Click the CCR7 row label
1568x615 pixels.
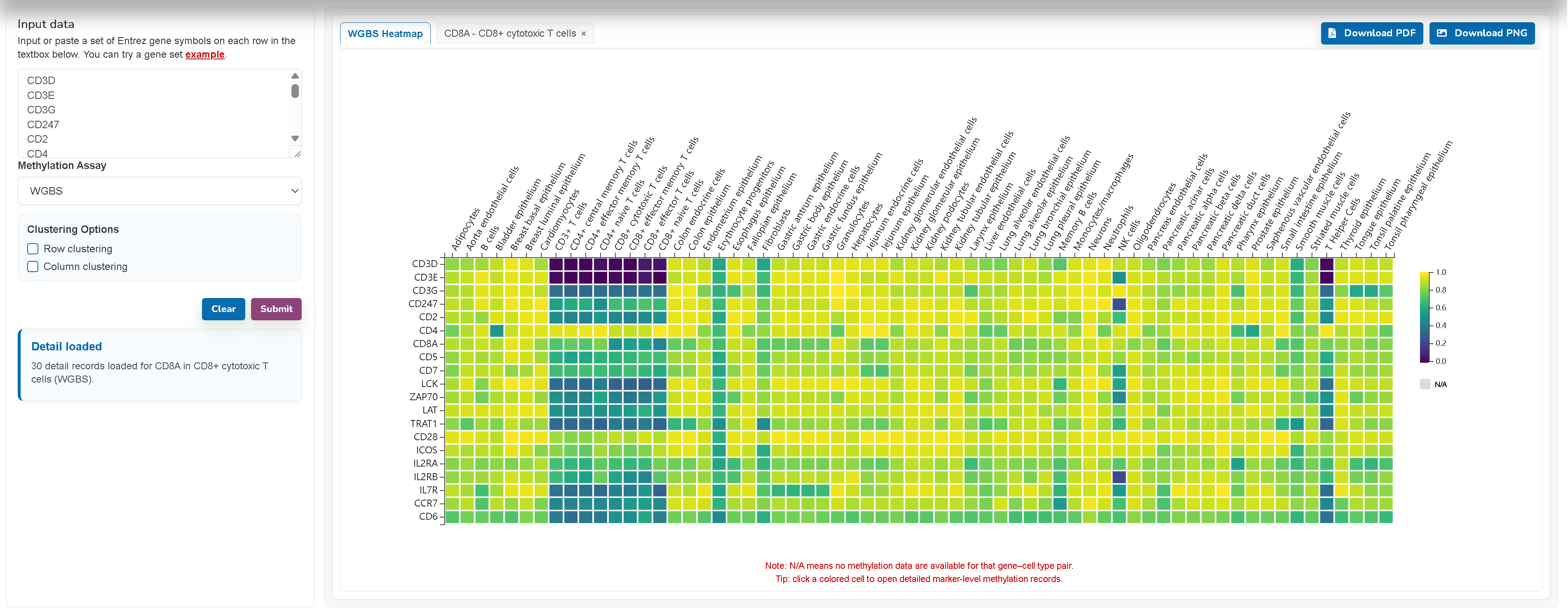coord(425,504)
